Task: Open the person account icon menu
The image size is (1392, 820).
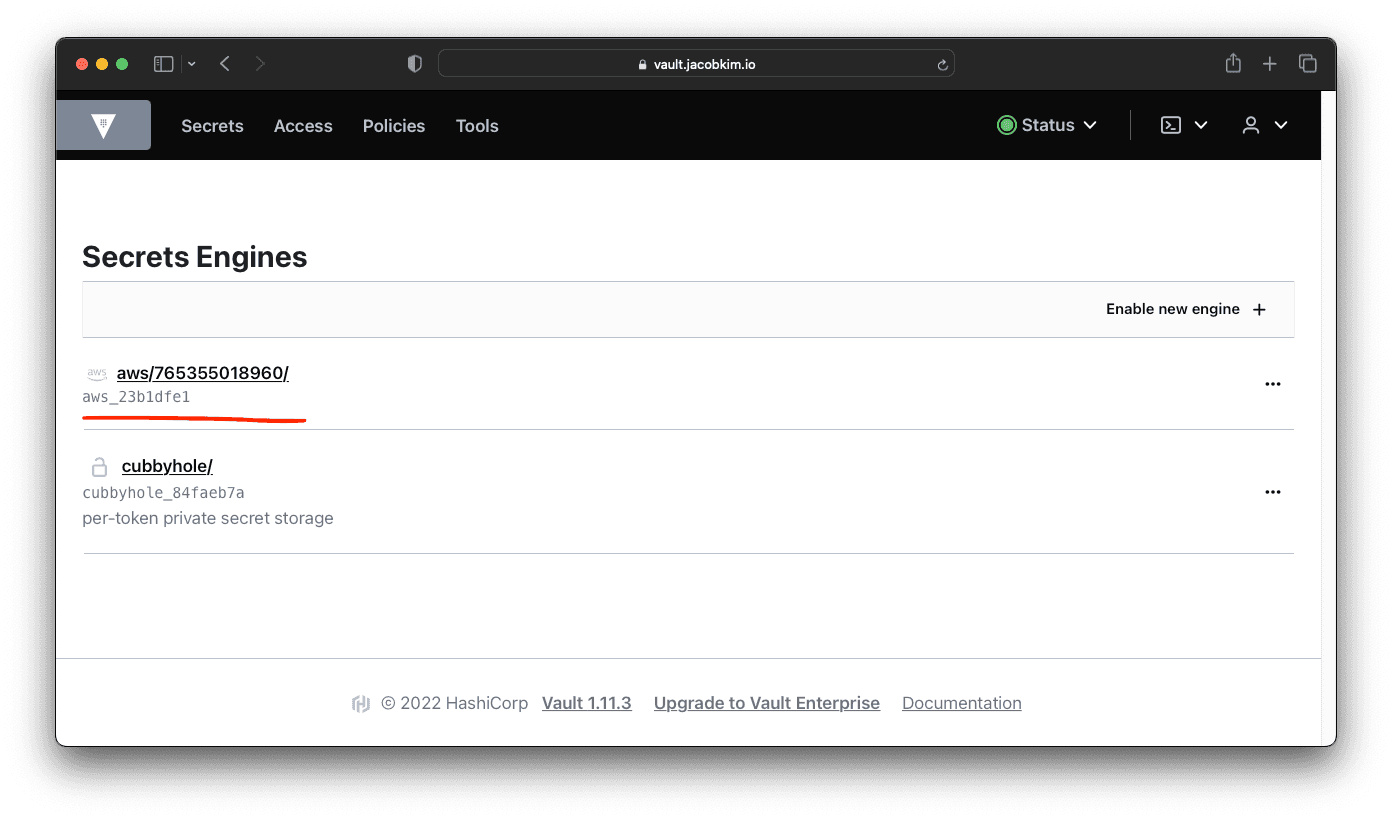Action: tap(1251, 125)
